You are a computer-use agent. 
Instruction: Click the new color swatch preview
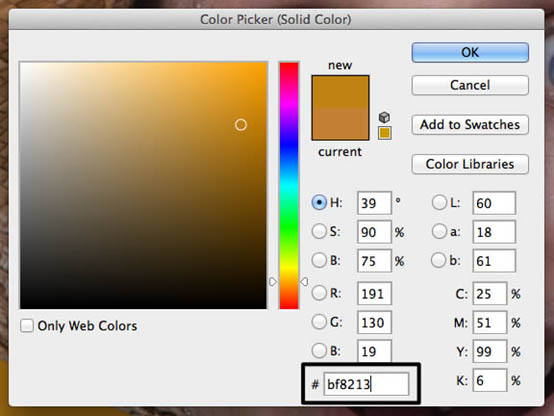click(340, 92)
